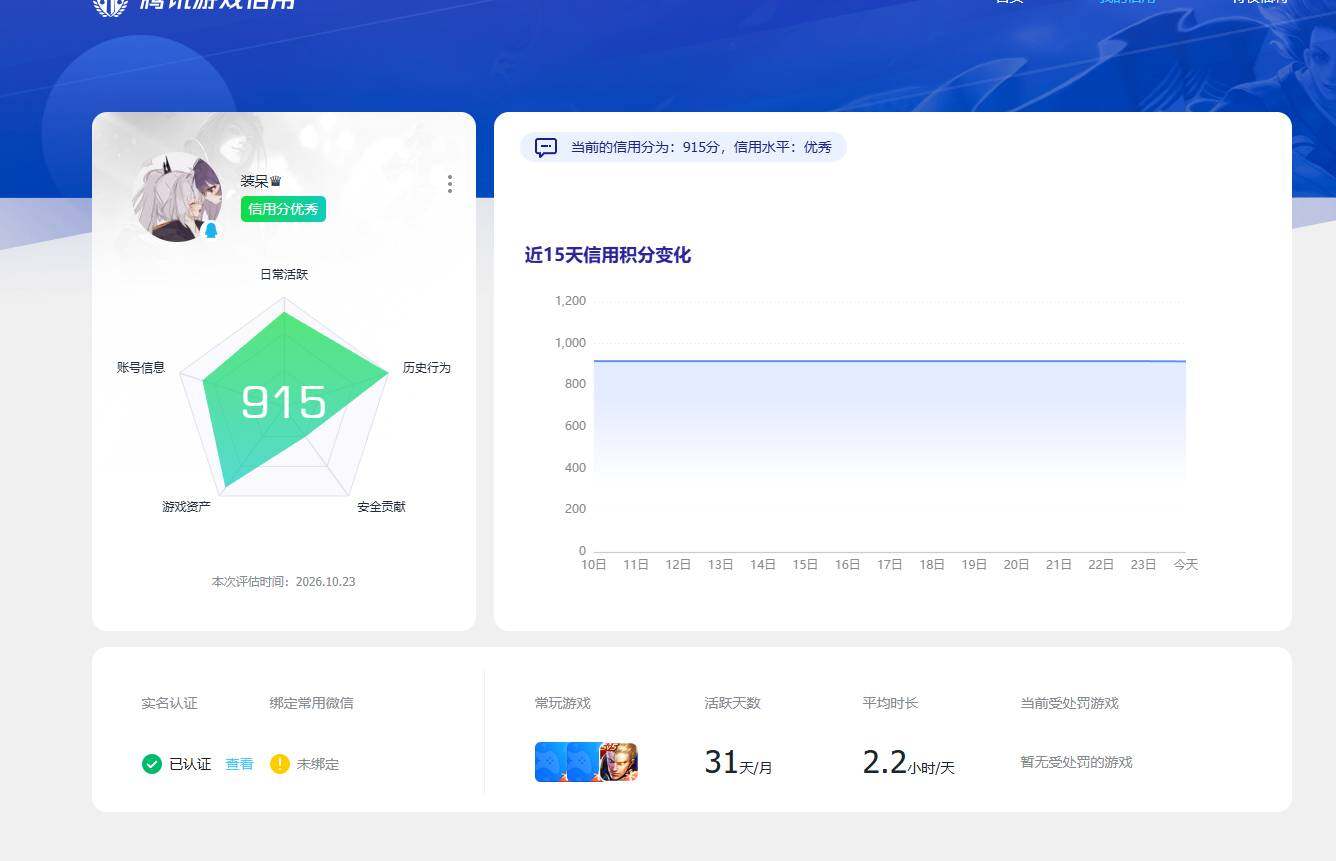
Task: Click the 15日 date on chart axis
Action: pyautogui.click(x=805, y=565)
